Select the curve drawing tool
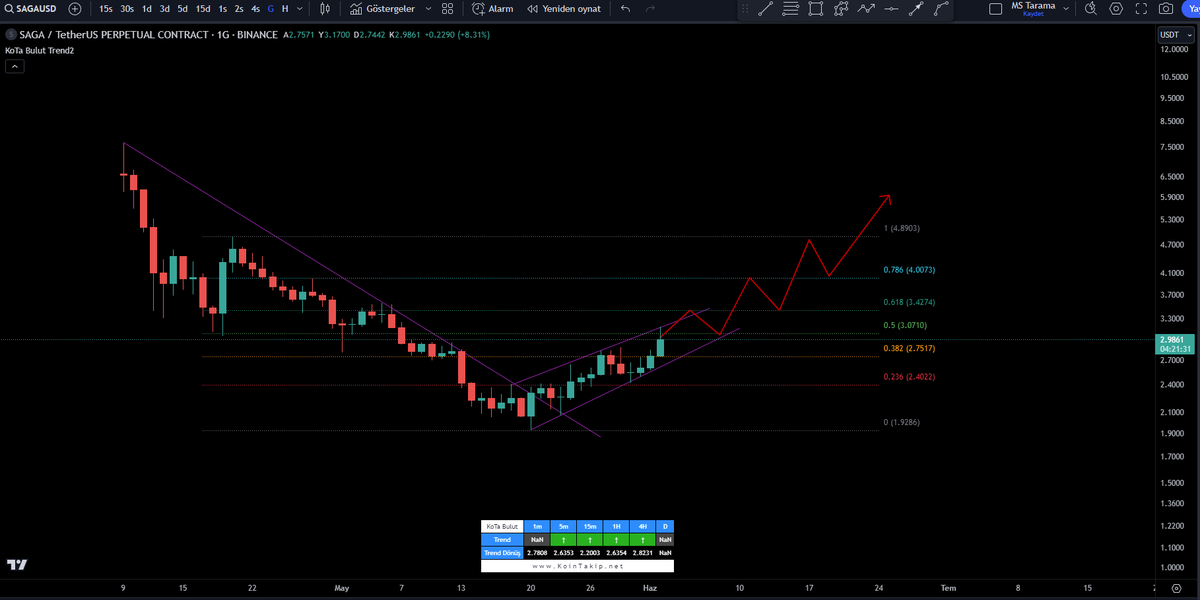Screen dimensions: 1200x600 [x=941, y=9]
